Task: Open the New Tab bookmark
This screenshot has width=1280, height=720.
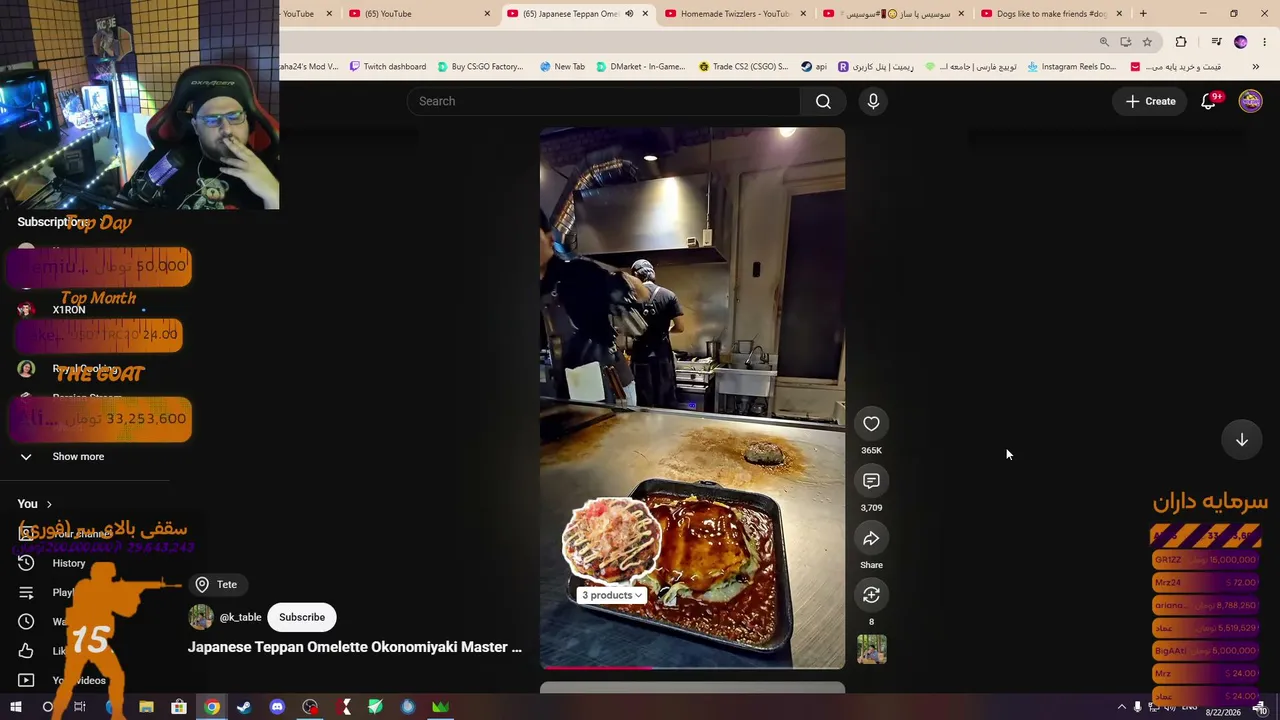Action: [562, 67]
